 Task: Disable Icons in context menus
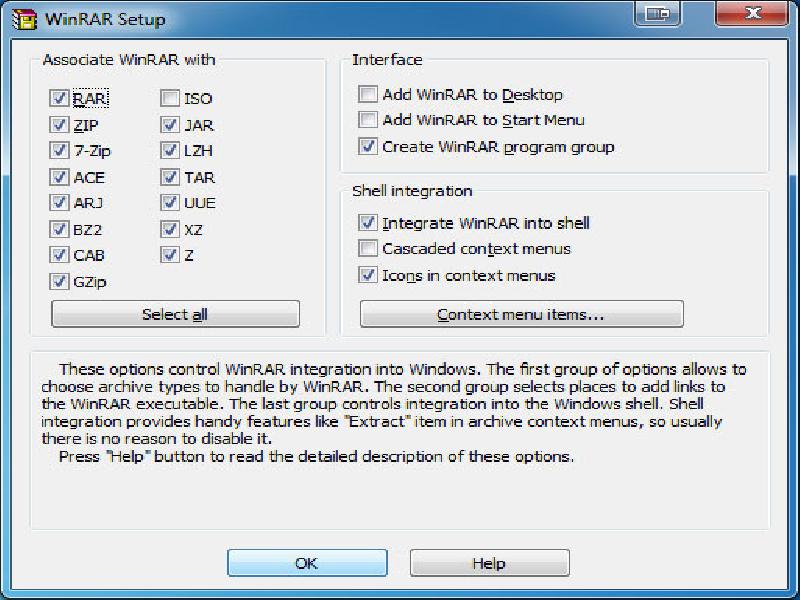[x=368, y=275]
